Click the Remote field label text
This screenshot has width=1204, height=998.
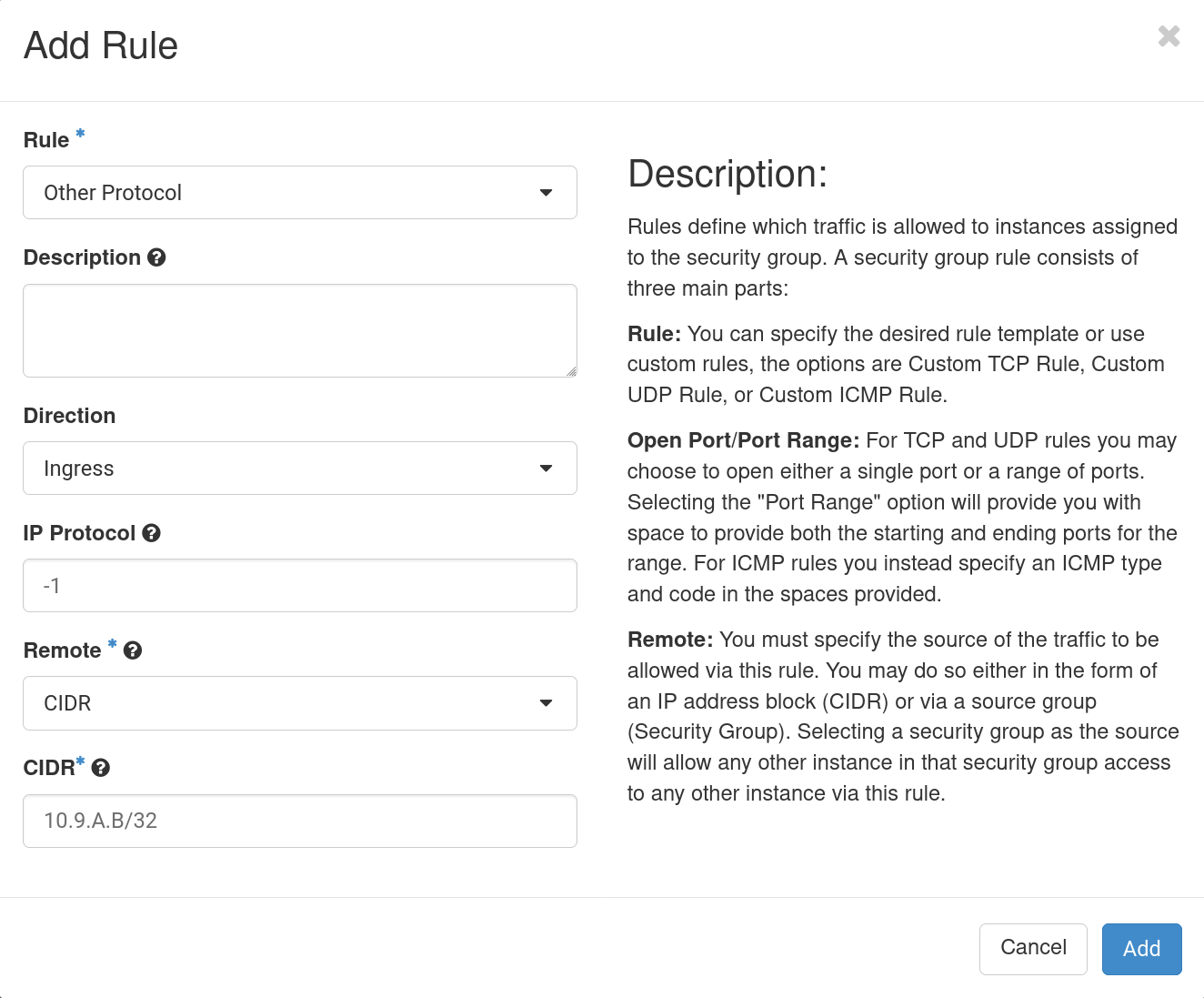62,650
